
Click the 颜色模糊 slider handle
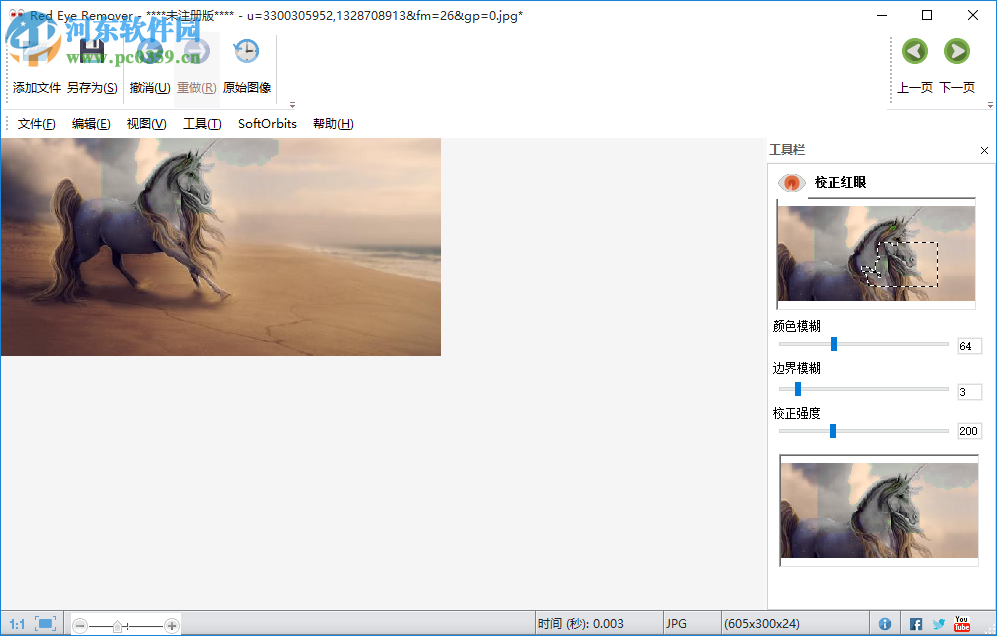pyautogui.click(x=834, y=344)
